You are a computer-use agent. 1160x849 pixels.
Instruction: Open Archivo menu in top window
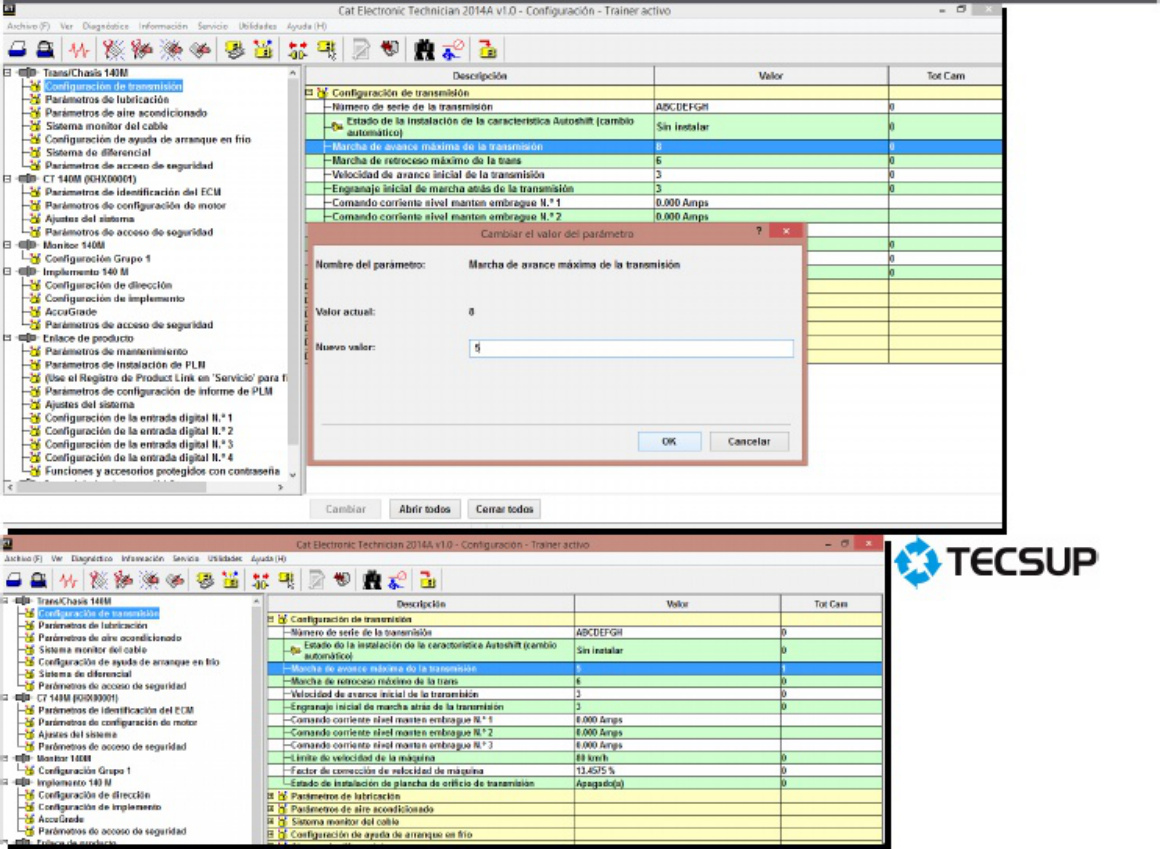tap(28, 26)
